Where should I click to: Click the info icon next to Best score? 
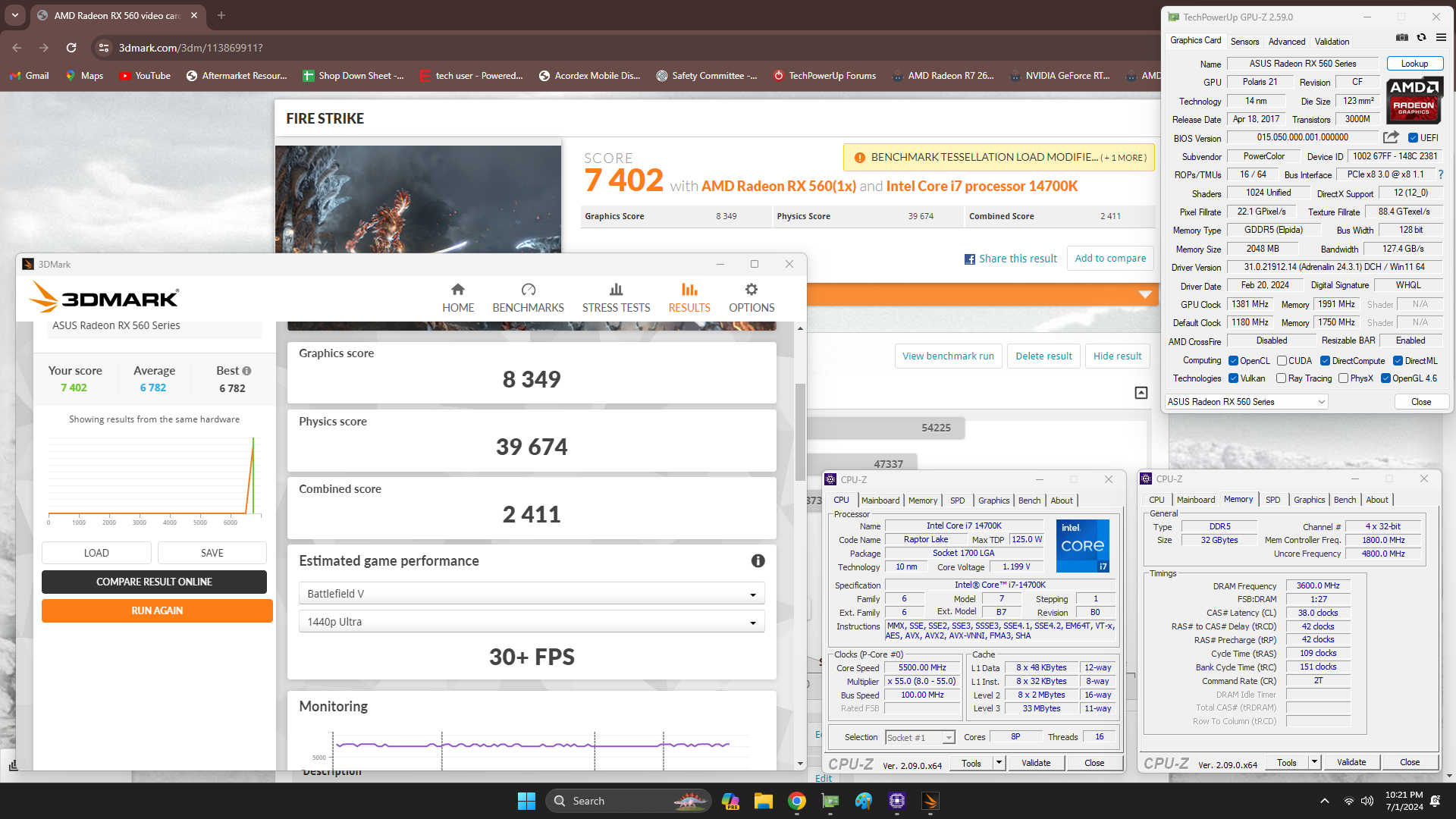pos(246,371)
